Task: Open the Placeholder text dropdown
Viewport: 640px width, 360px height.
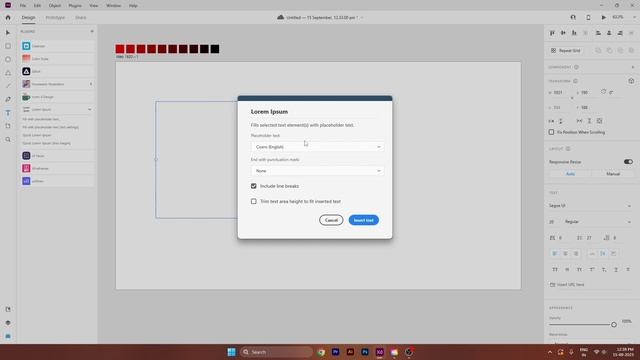Action: (317, 147)
